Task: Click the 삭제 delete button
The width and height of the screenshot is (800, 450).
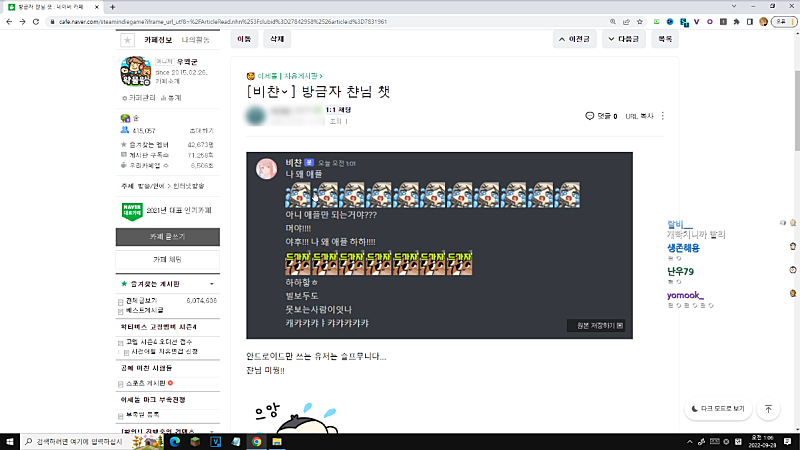Action: tap(277, 39)
